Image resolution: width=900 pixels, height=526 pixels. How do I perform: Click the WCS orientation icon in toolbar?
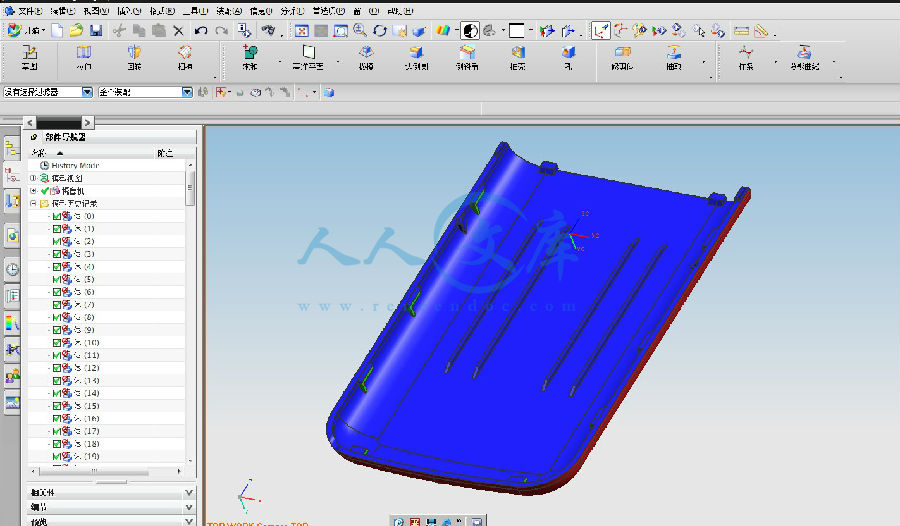pos(601,31)
